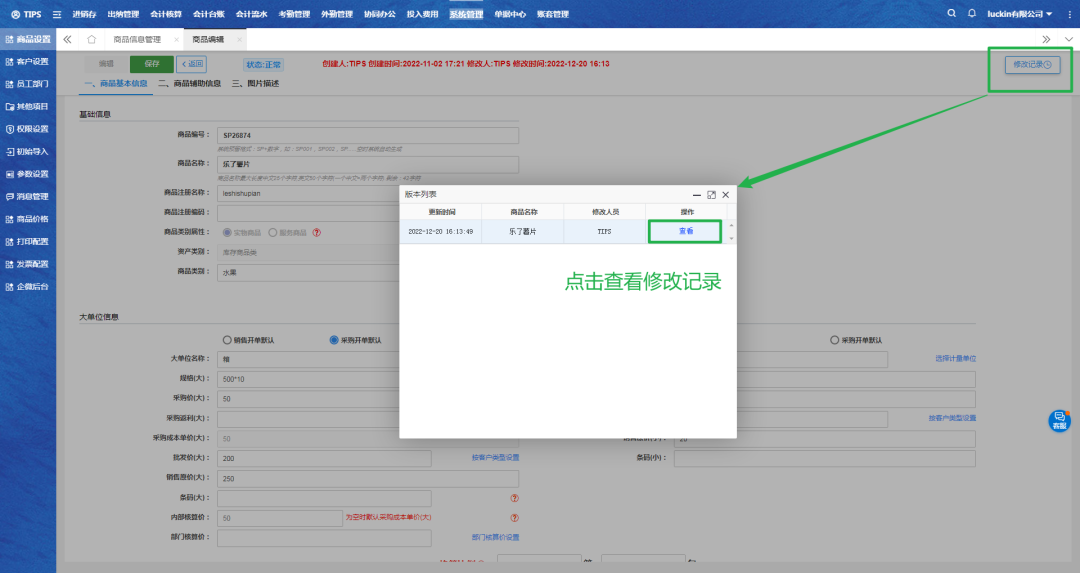1080x573 pixels.
Task: Select the 采购开单默认 radio on the left
Action: 334,340
